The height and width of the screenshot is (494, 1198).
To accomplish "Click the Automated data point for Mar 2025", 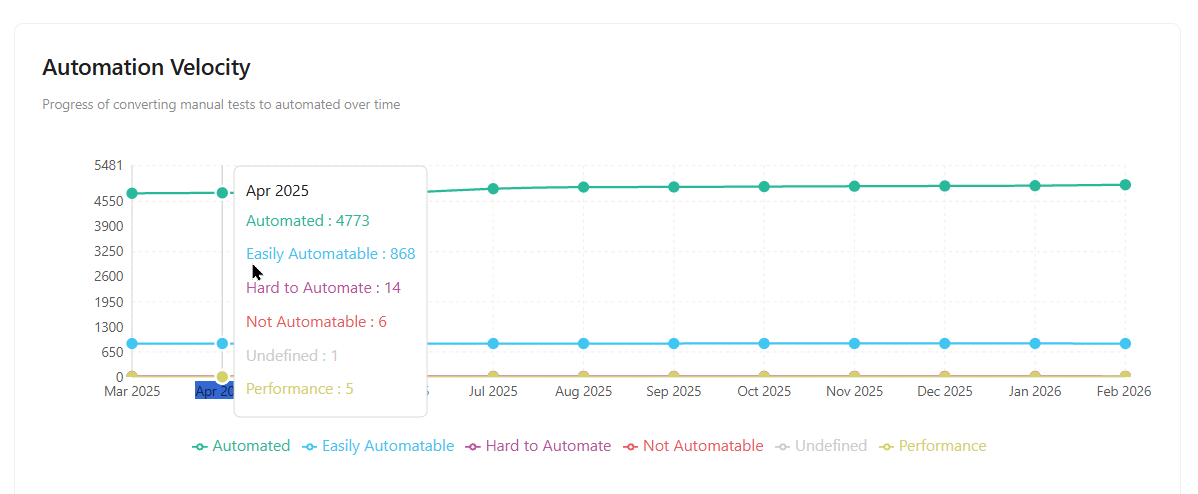I will point(132,193).
